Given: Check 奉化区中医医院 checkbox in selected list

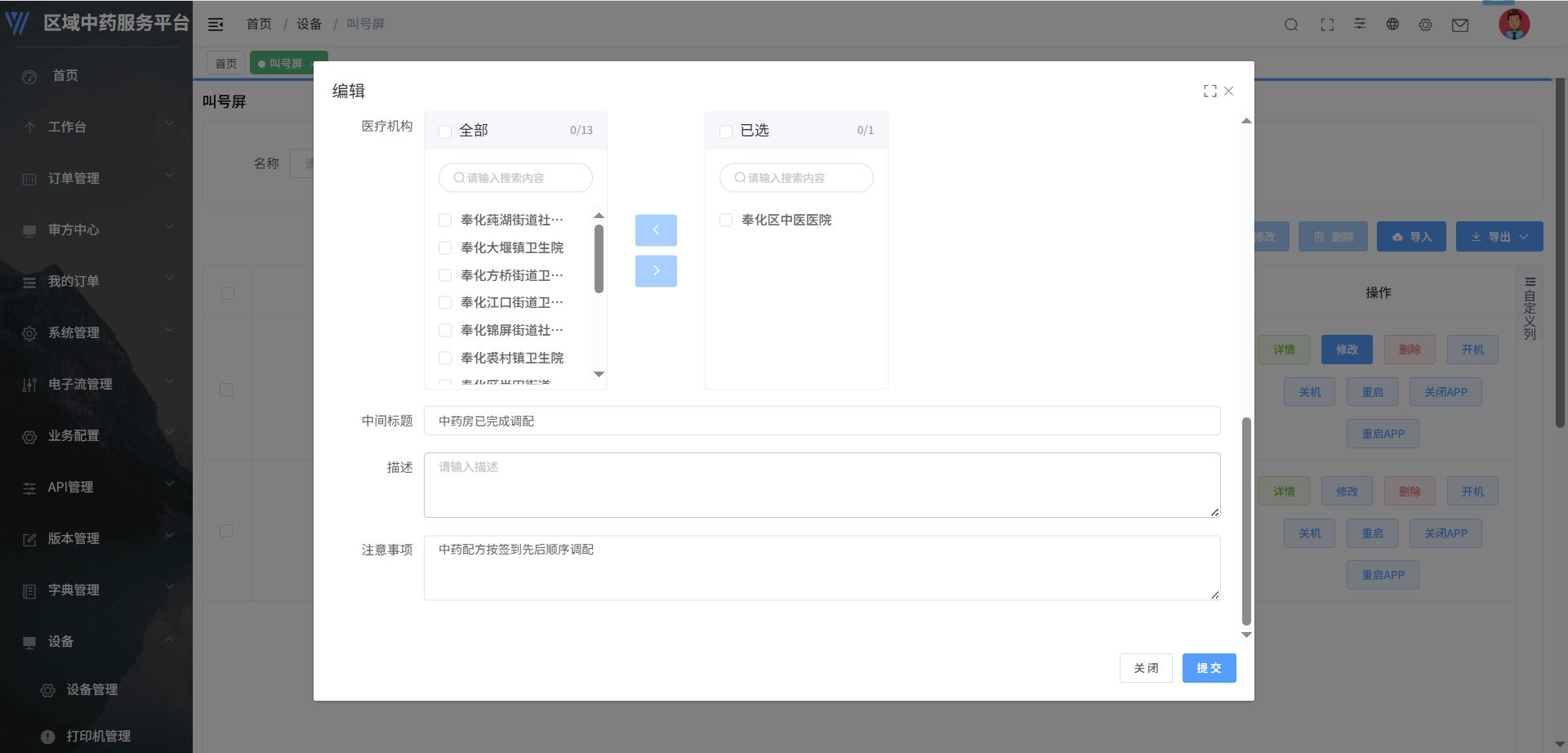Looking at the screenshot, I should point(726,220).
